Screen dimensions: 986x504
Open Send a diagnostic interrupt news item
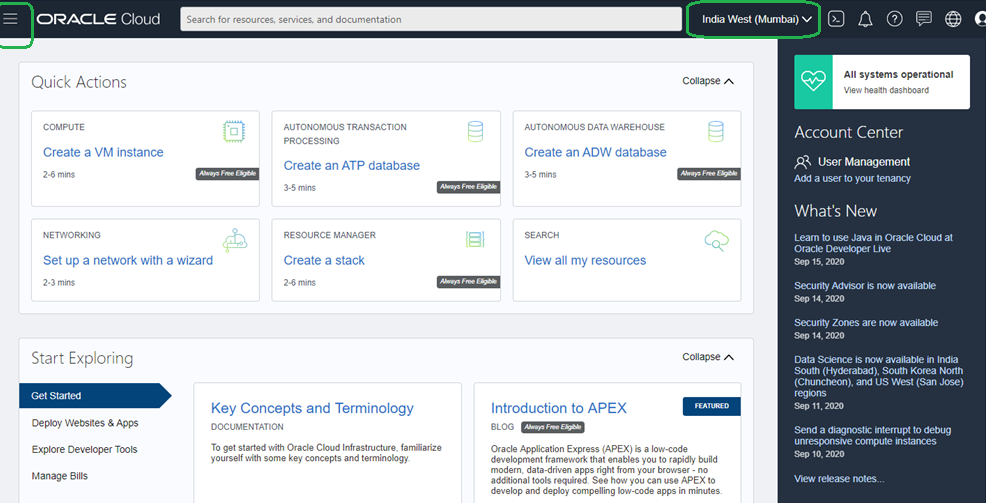point(872,435)
